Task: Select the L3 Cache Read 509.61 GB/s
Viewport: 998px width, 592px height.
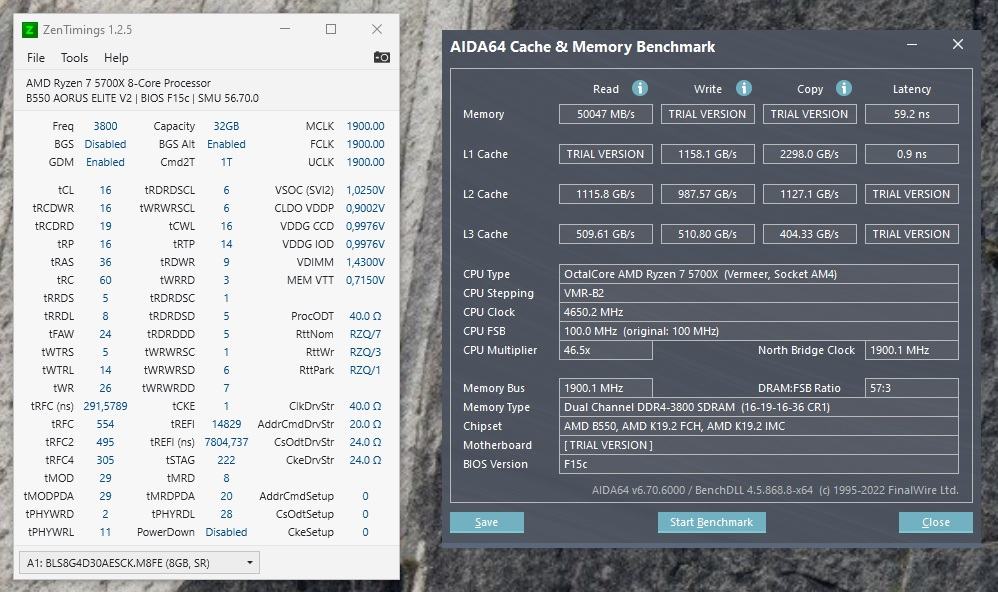Action: point(606,234)
